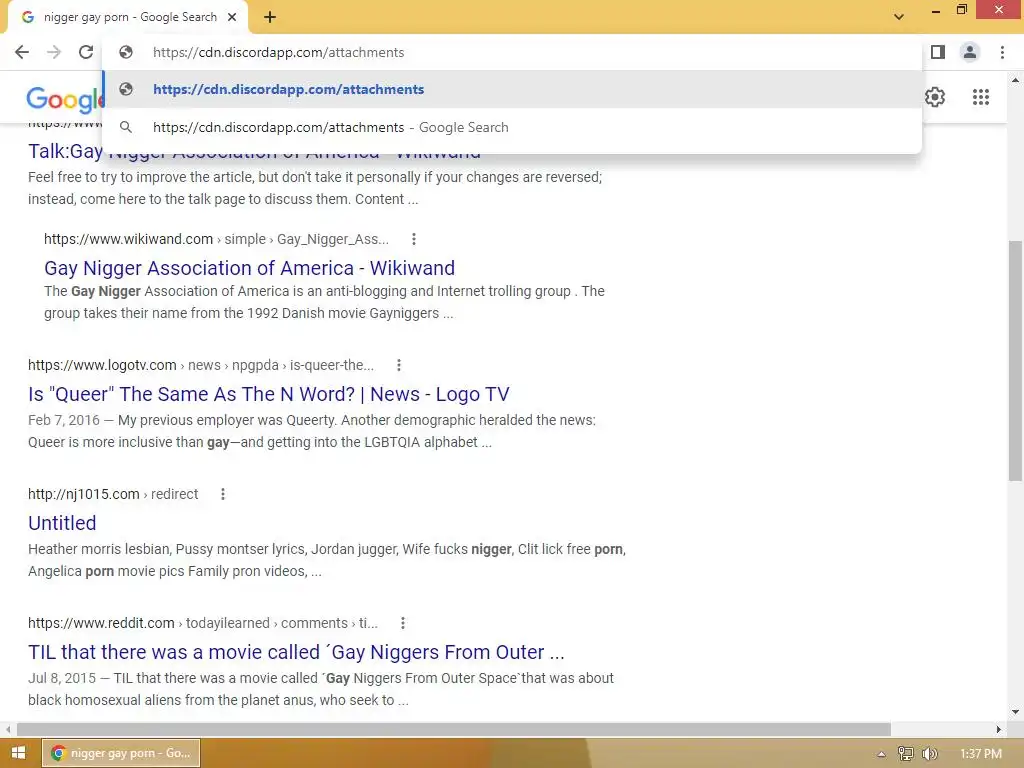This screenshot has height=768, width=1024.
Task: Close the Google Search tab
Action: click(232, 17)
